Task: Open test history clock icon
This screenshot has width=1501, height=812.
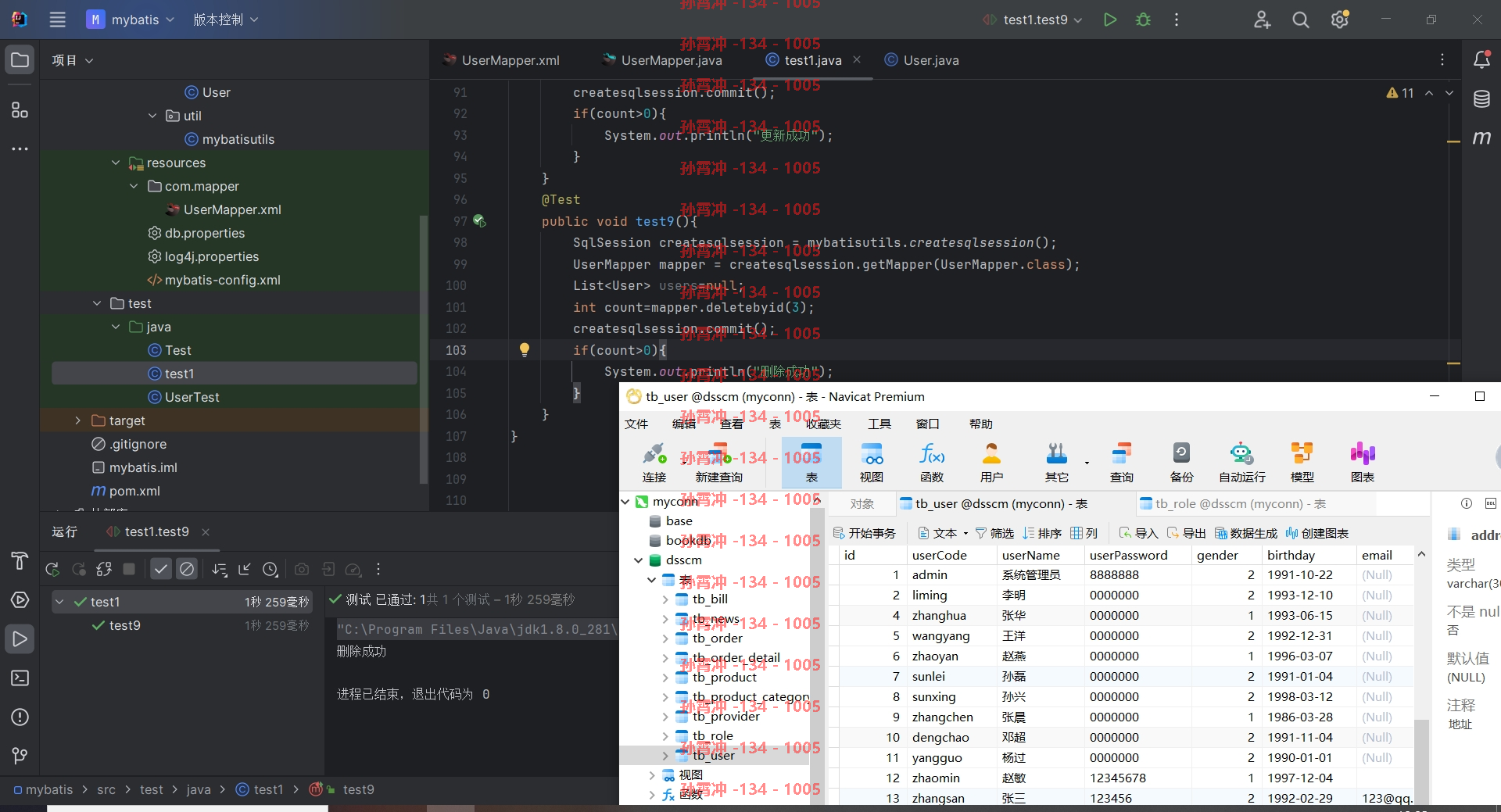Action: 270,570
